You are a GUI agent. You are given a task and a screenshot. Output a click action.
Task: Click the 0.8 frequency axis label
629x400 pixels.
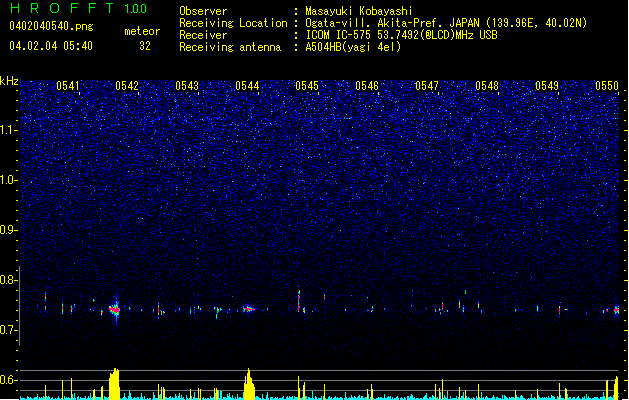click(9, 280)
